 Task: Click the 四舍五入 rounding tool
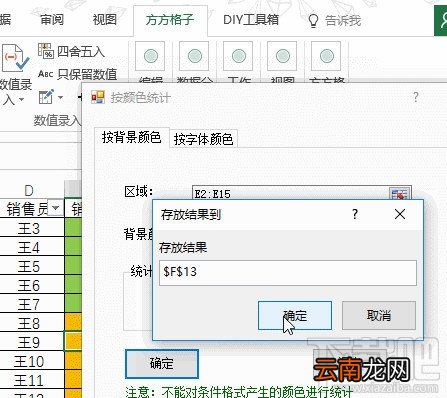tap(71, 51)
